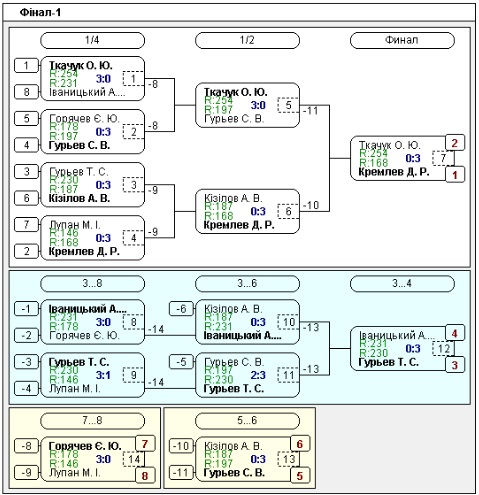Image resolution: width=479 pixels, height=495 pixels.
Task: Click the "-2" box in the 3...8 round
Action: click(x=26, y=335)
